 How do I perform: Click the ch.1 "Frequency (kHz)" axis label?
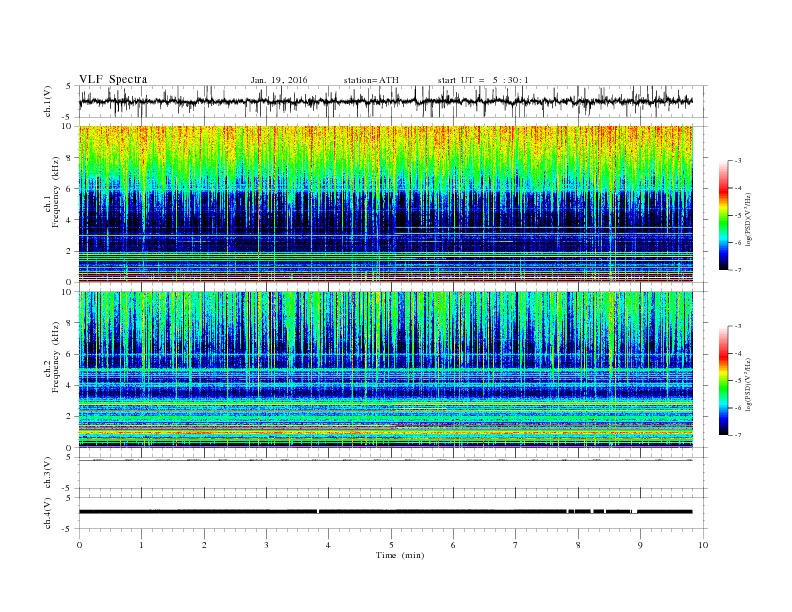tap(56, 192)
